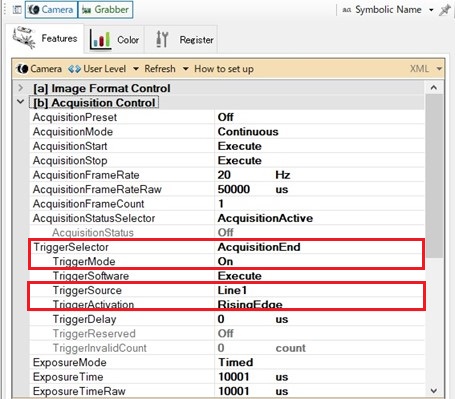Click the AcquisitionPreset value Off
Screen dimensions: 455x399
coord(226,117)
